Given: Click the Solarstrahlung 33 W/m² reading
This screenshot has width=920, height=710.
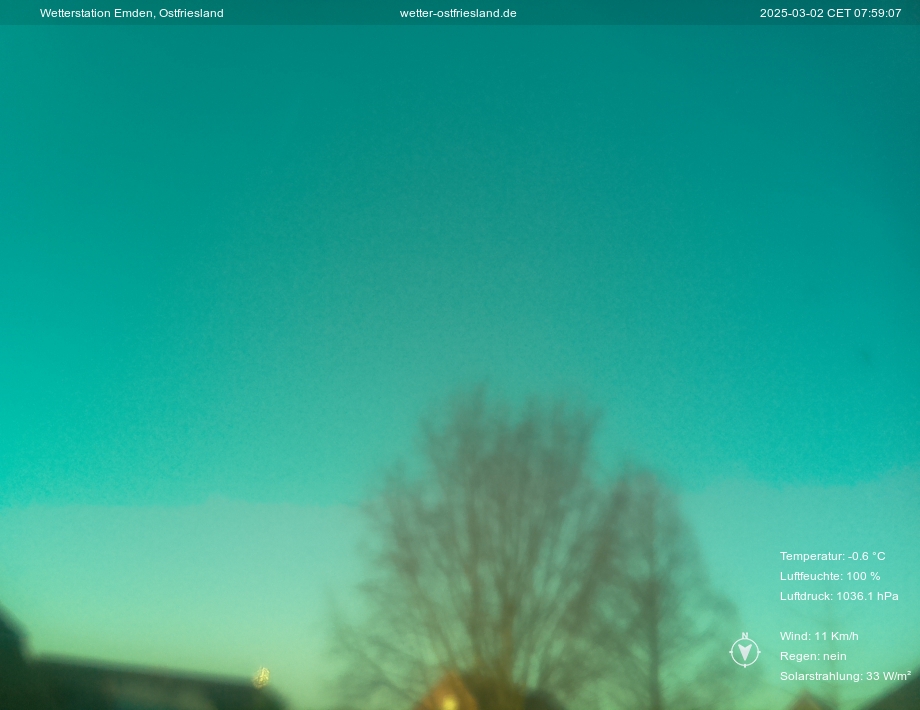Looking at the screenshot, I should tap(845, 676).
